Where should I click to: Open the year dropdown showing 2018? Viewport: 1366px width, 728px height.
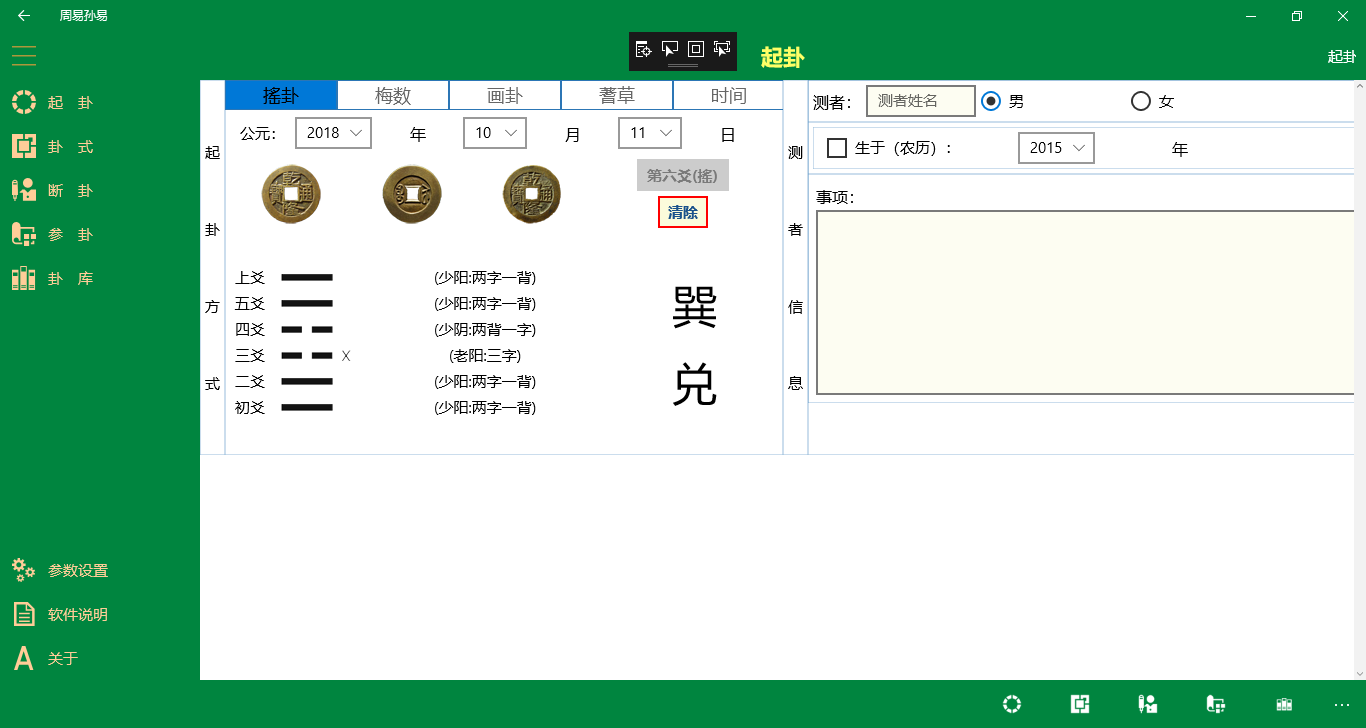tap(334, 133)
